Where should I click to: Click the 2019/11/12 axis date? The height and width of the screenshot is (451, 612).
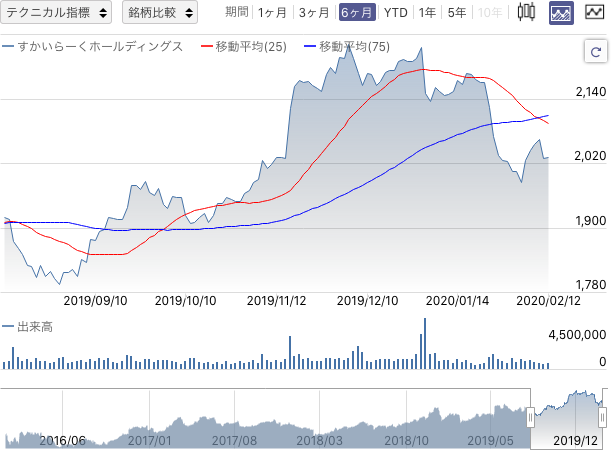pyautogui.click(x=276, y=301)
